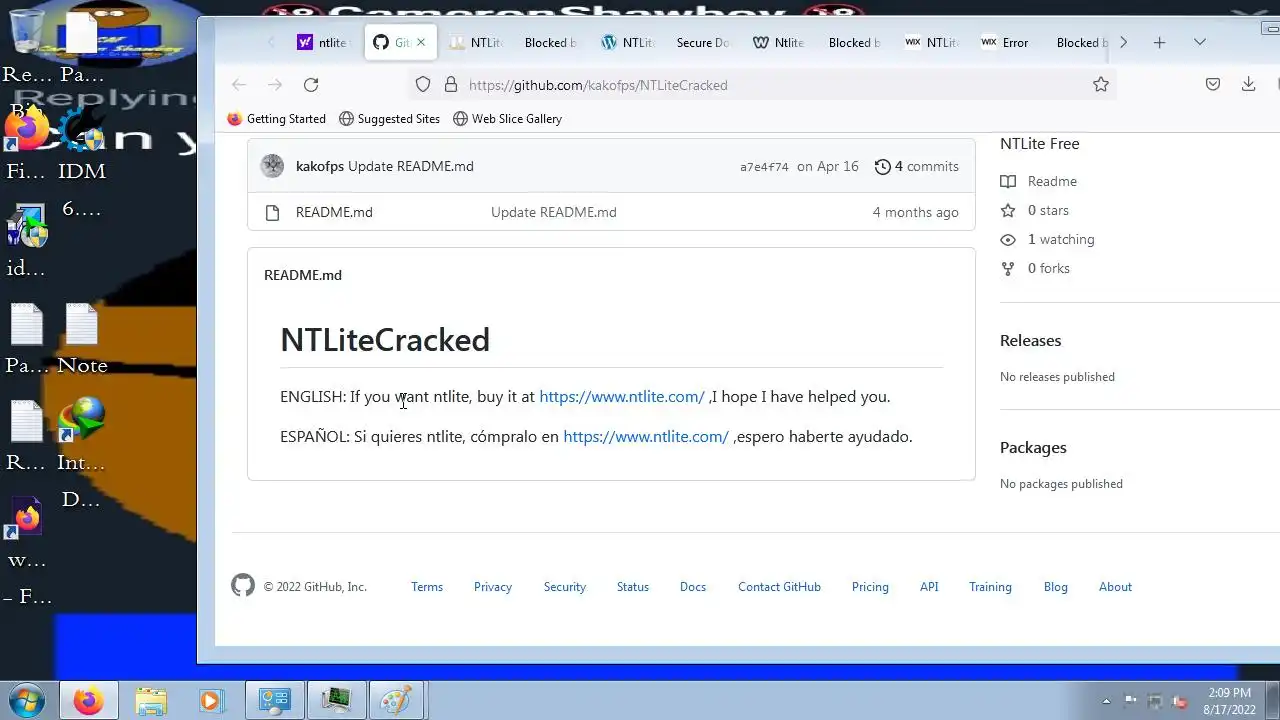Open the kakofps user avatar
Screen dimensions: 1280x720
tap(272, 166)
